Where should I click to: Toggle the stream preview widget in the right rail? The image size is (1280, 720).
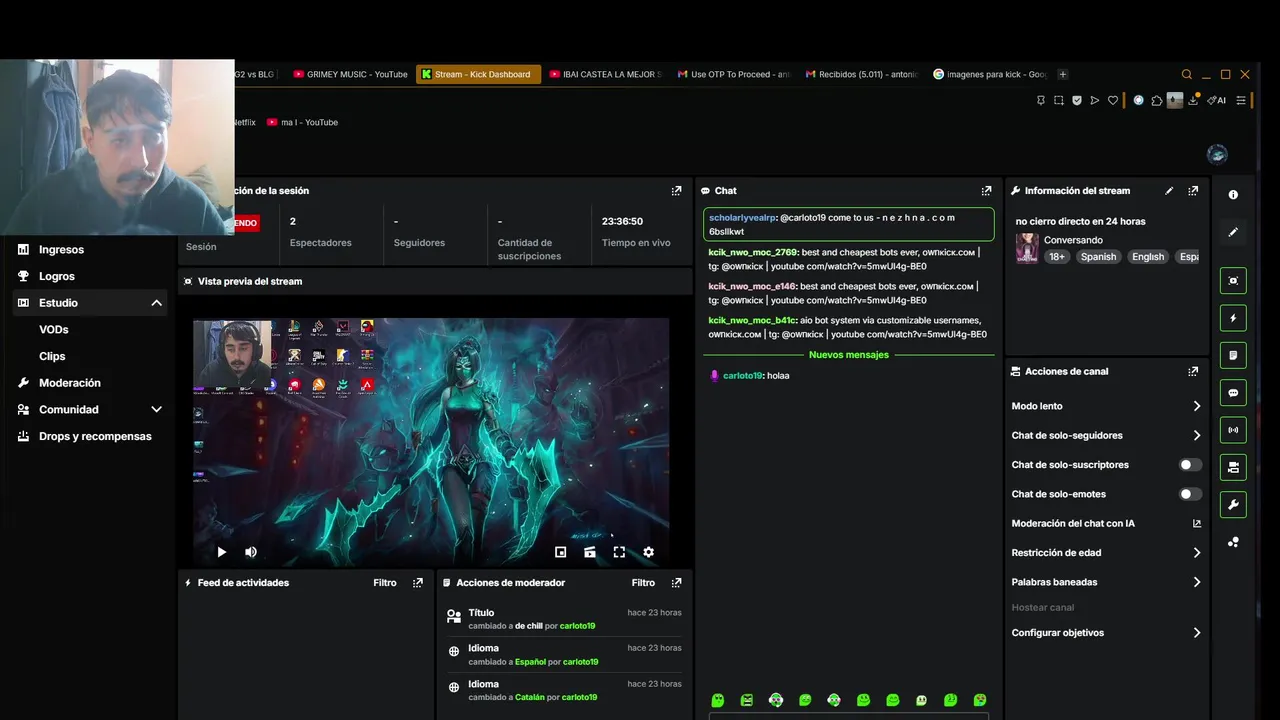1233,281
